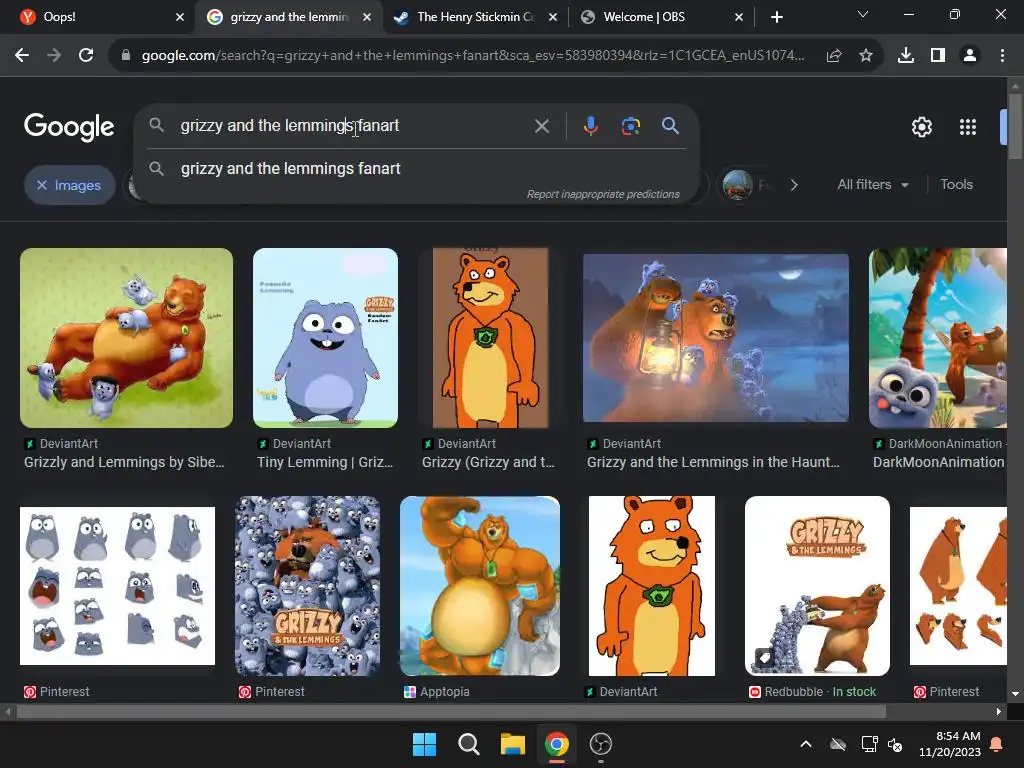Bookmark this tab with star icon
Screen dimensions: 1024x768
point(866,56)
